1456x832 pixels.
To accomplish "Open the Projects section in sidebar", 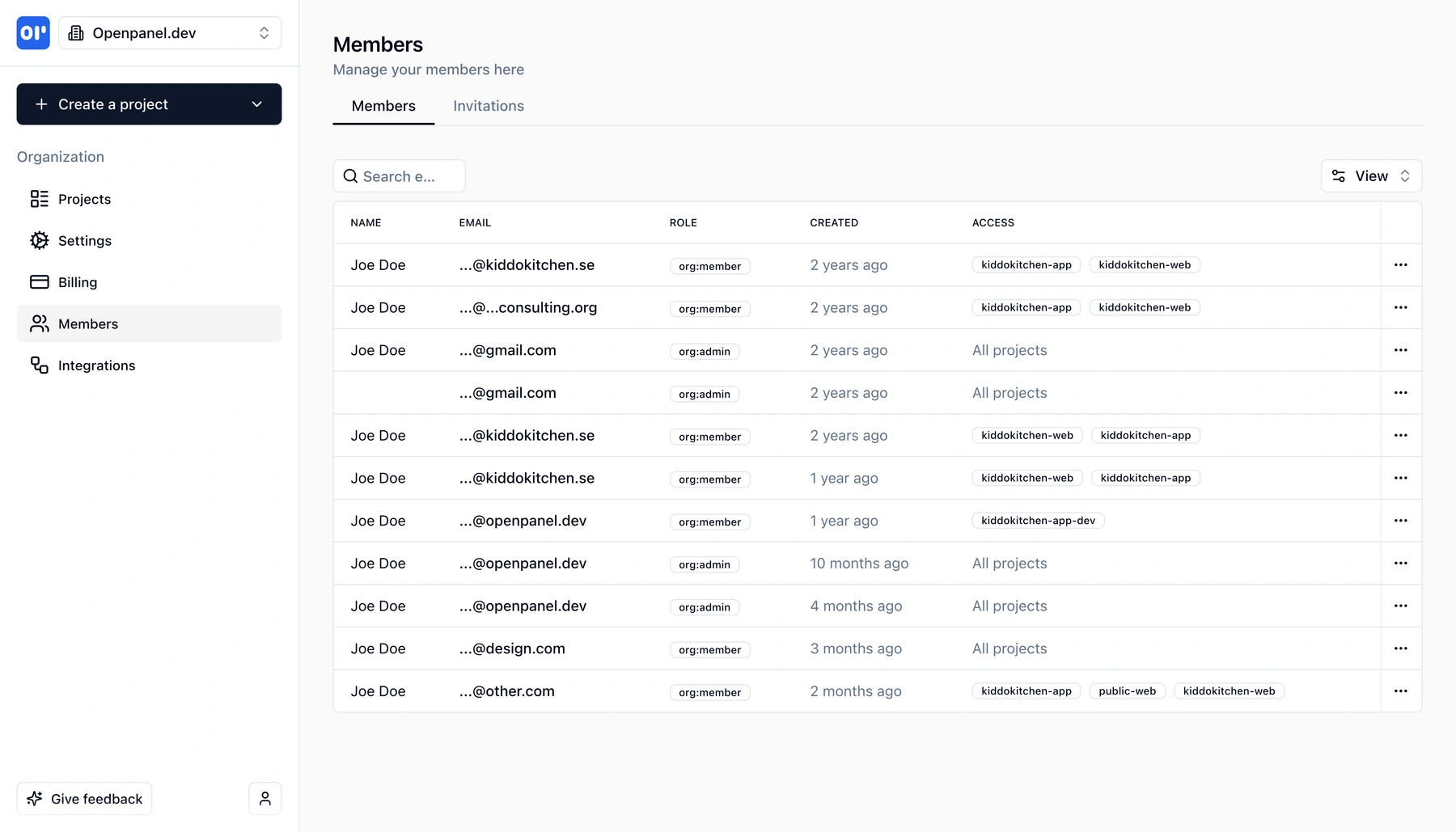I will point(84,199).
